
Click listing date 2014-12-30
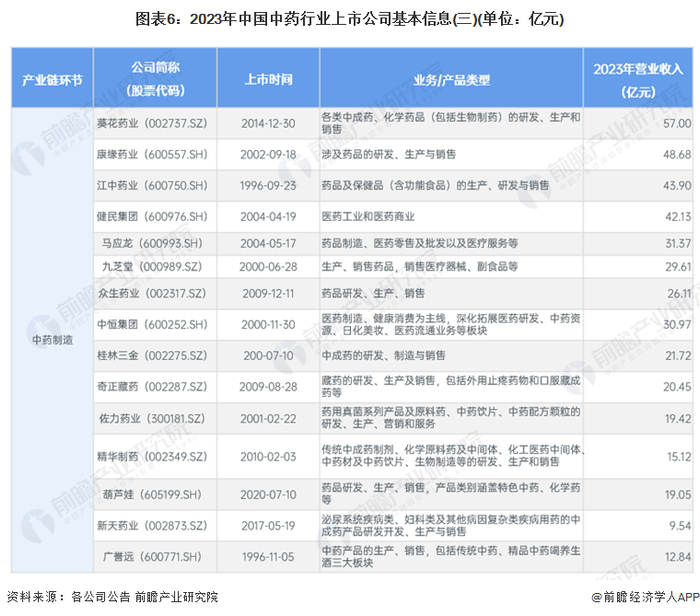click(x=268, y=123)
